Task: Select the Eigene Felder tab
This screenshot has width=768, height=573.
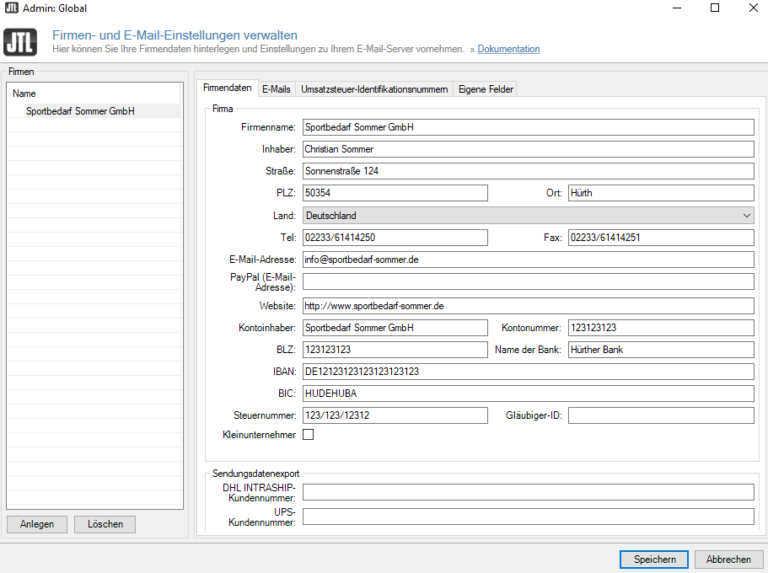Action: coord(486,89)
